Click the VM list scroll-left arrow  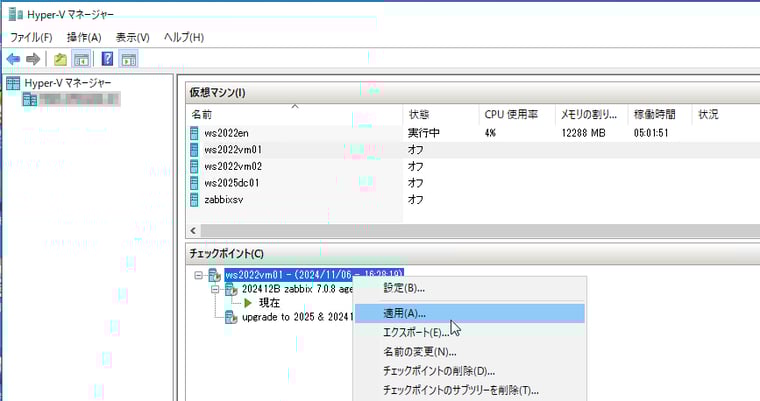click(x=193, y=230)
